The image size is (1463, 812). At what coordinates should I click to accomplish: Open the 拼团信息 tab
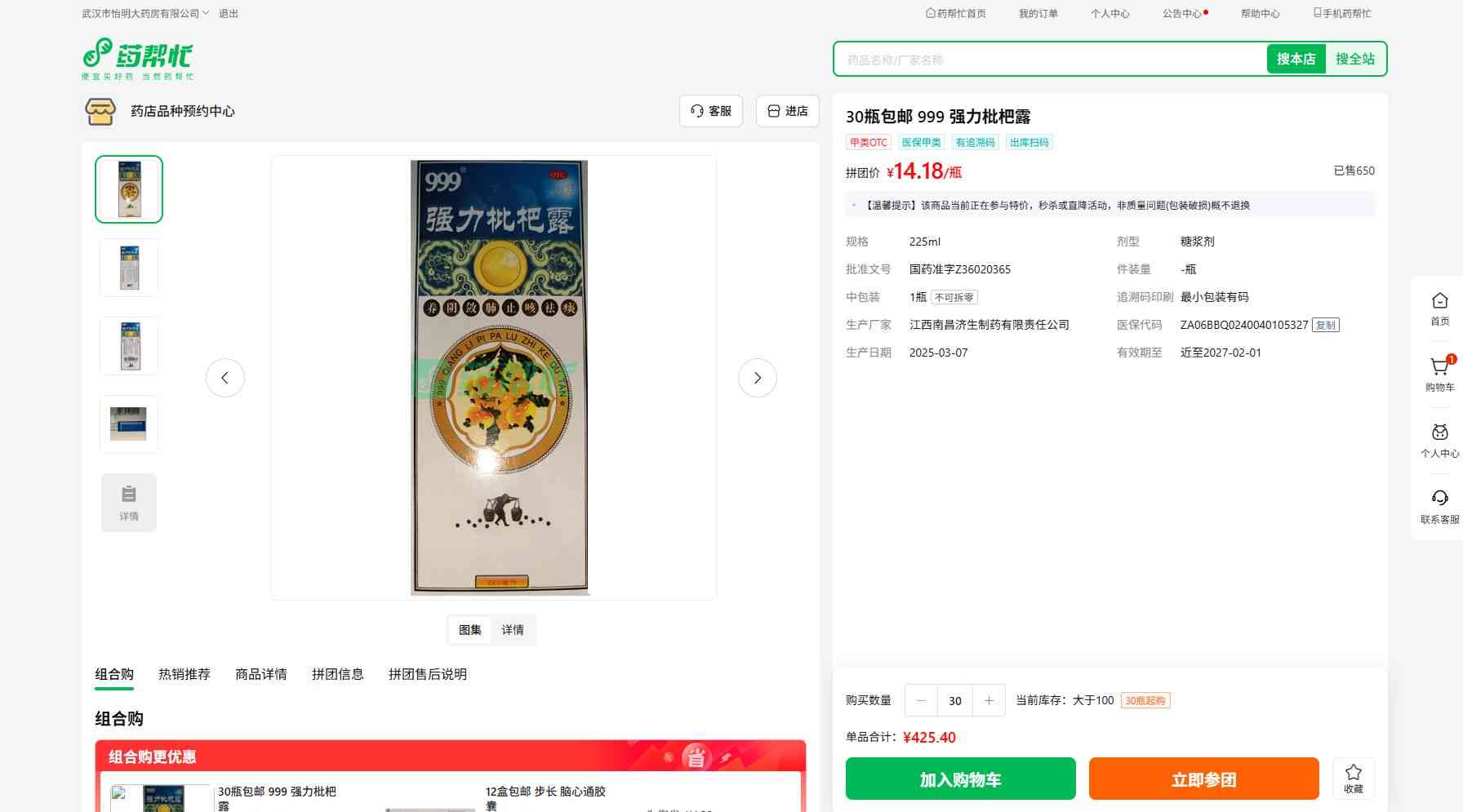pos(338,674)
